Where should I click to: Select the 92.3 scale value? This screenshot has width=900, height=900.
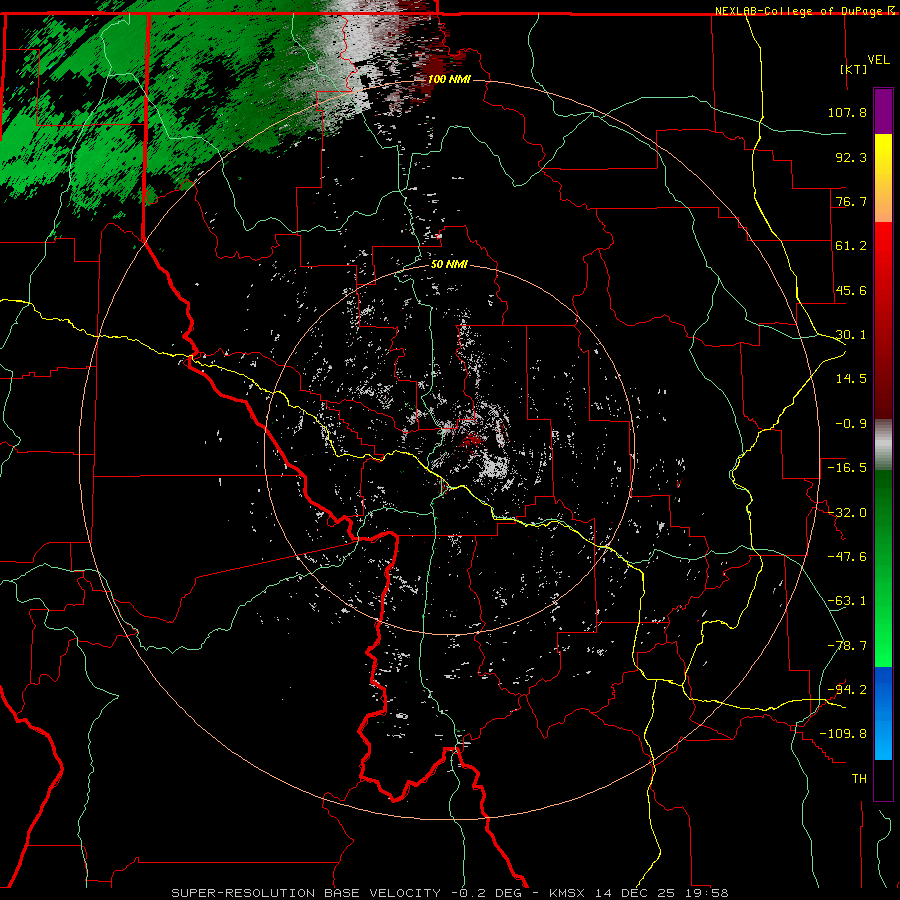(851, 157)
